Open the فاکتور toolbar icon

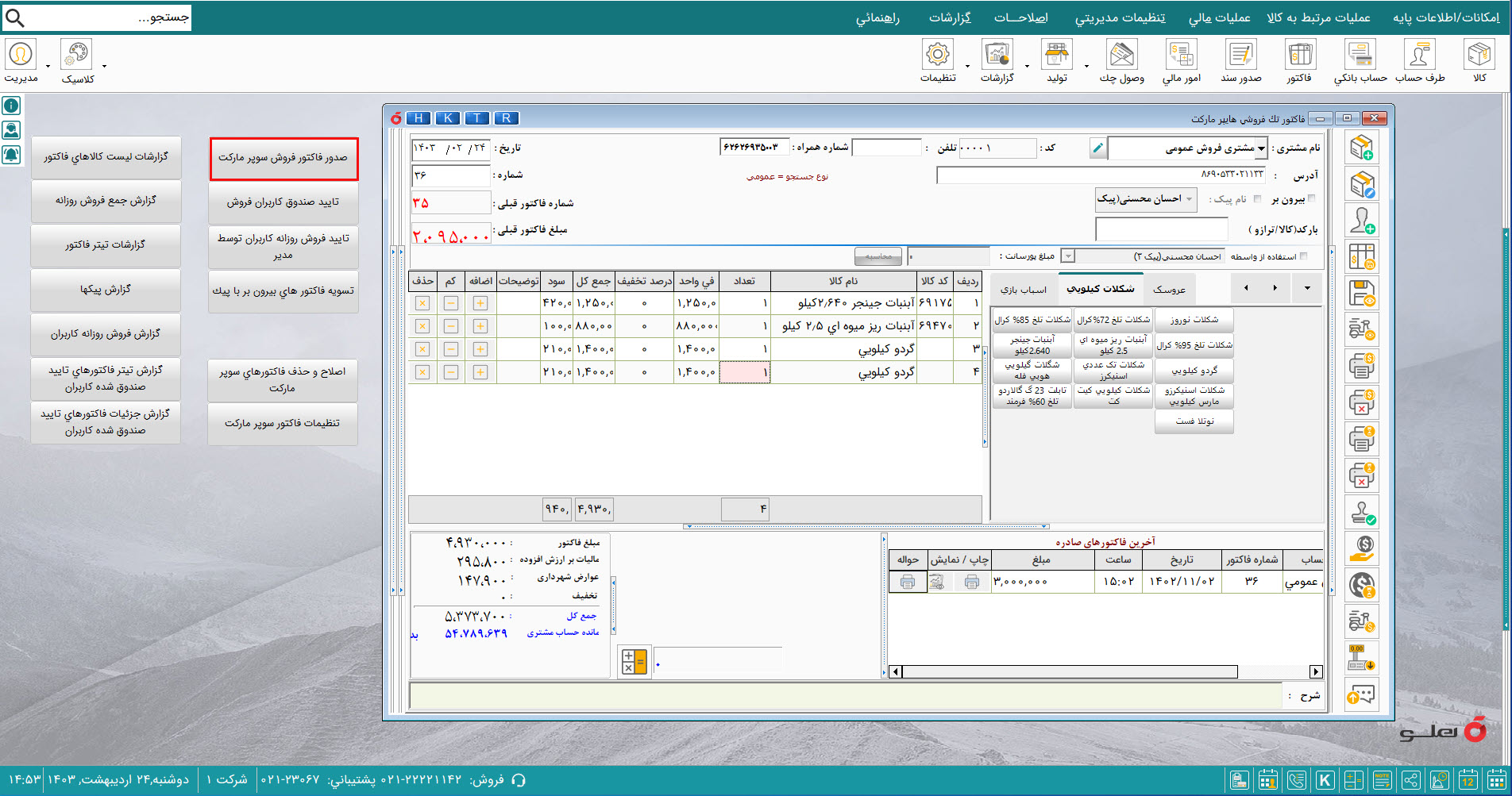pos(1299,61)
